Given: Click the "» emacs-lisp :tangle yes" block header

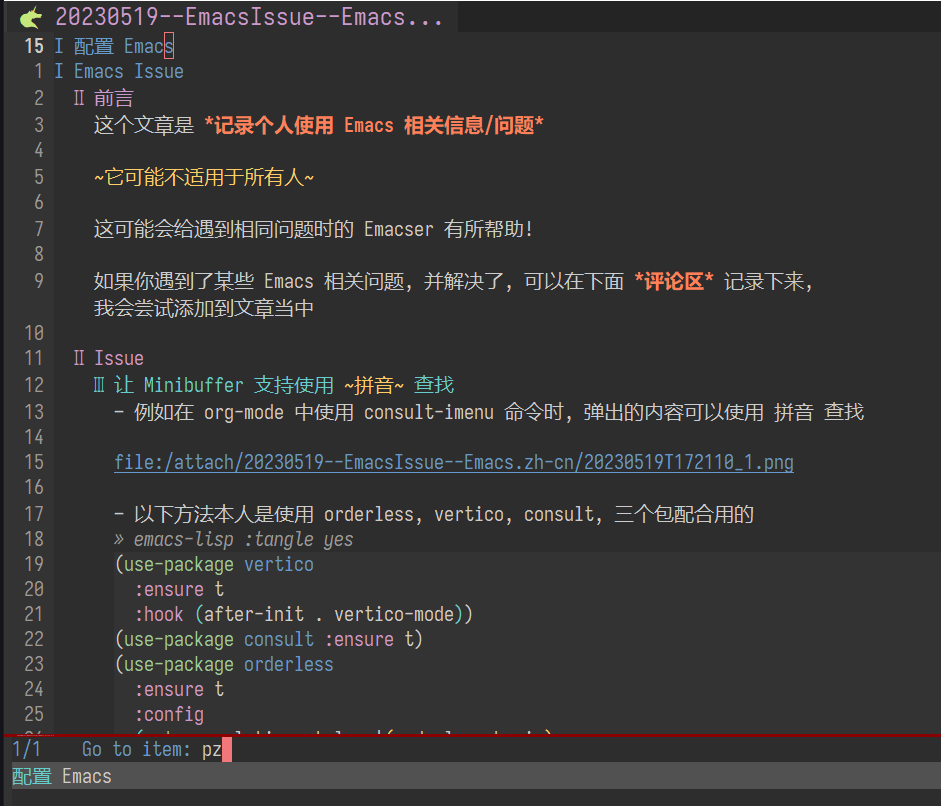Looking at the screenshot, I should click(x=234, y=540).
